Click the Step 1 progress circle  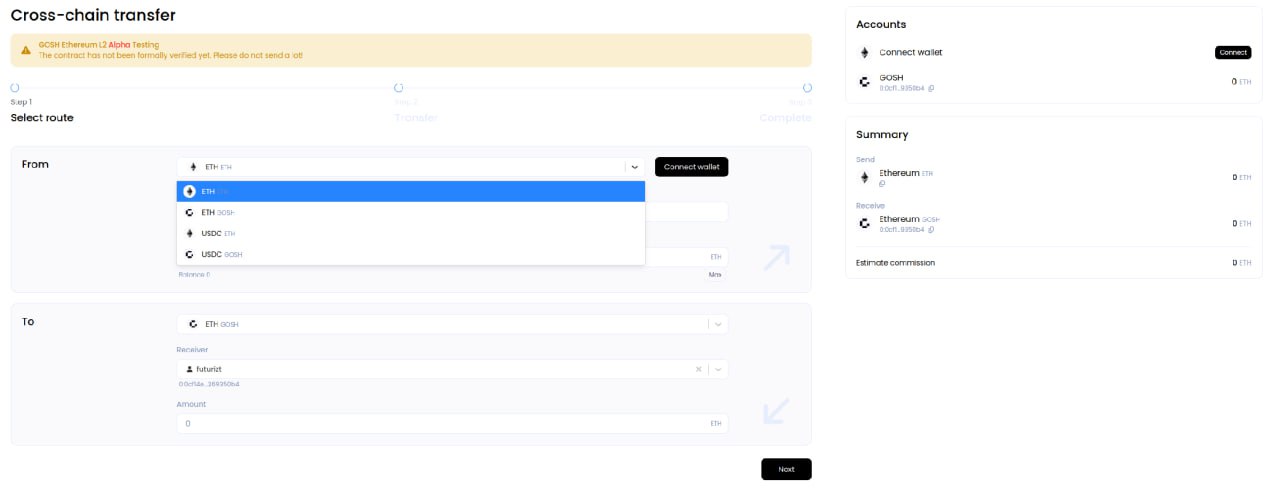pyautogui.click(x=15, y=88)
